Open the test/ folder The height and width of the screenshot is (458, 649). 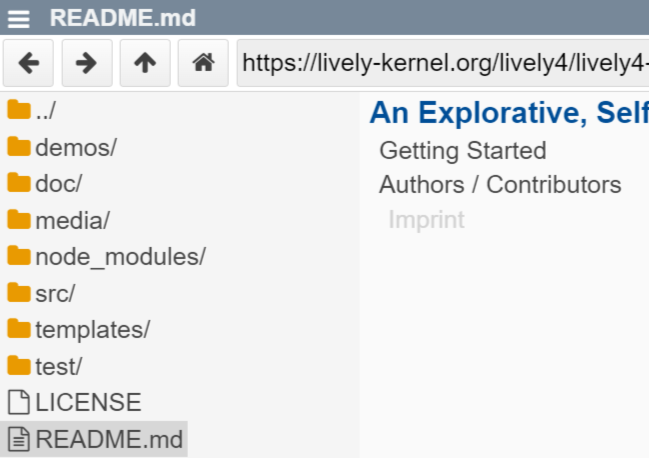59,366
